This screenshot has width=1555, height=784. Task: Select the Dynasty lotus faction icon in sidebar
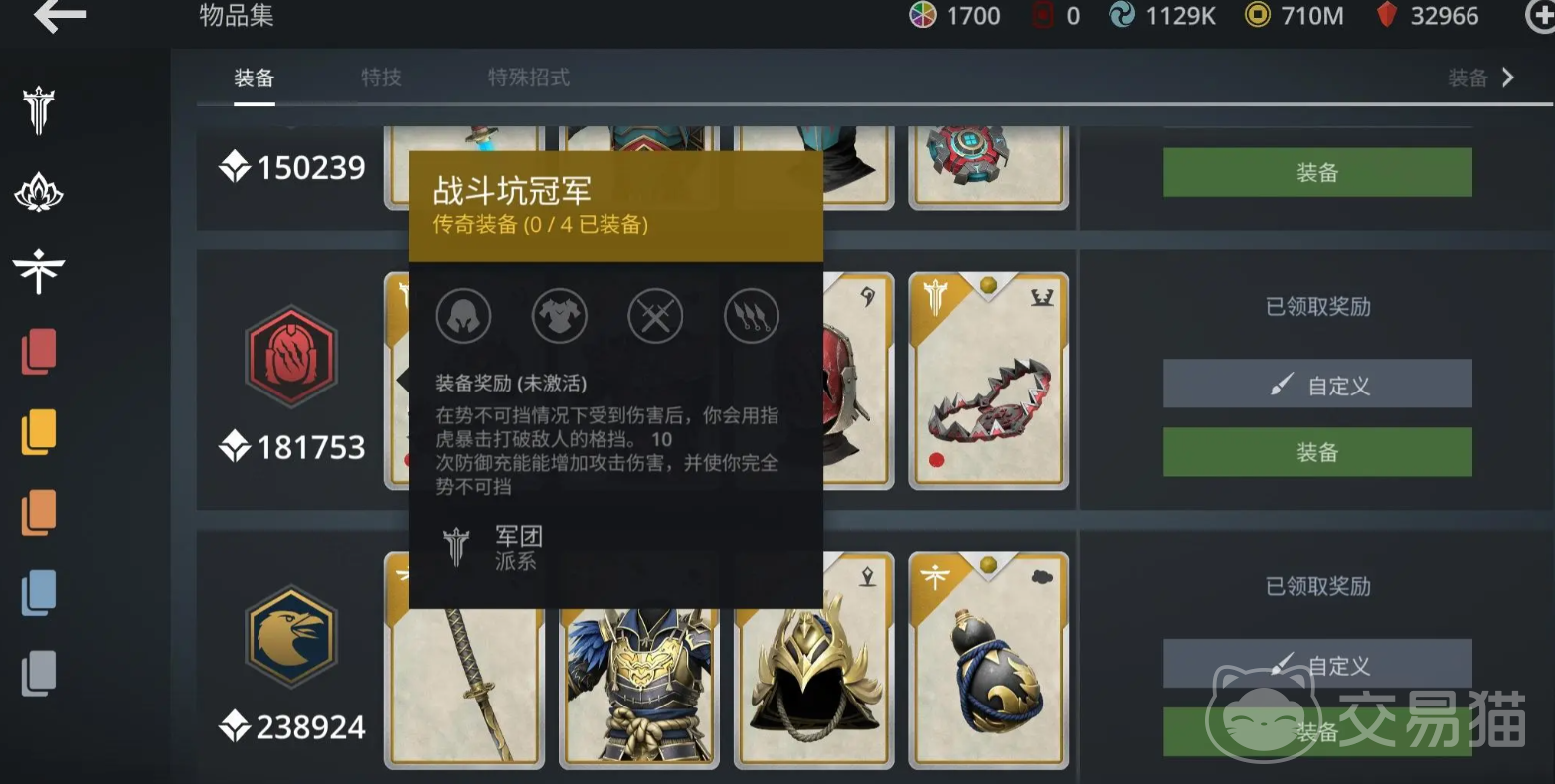click(x=39, y=191)
